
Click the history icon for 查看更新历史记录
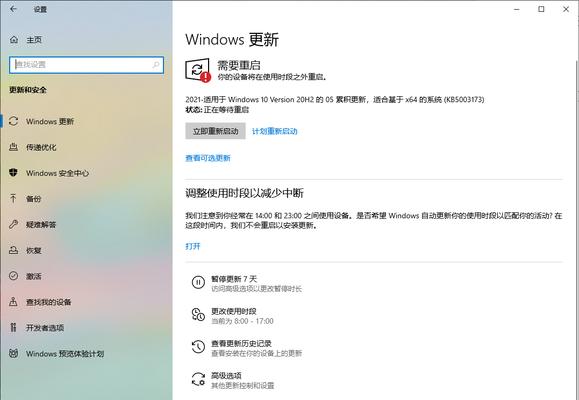pyautogui.click(x=198, y=347)
